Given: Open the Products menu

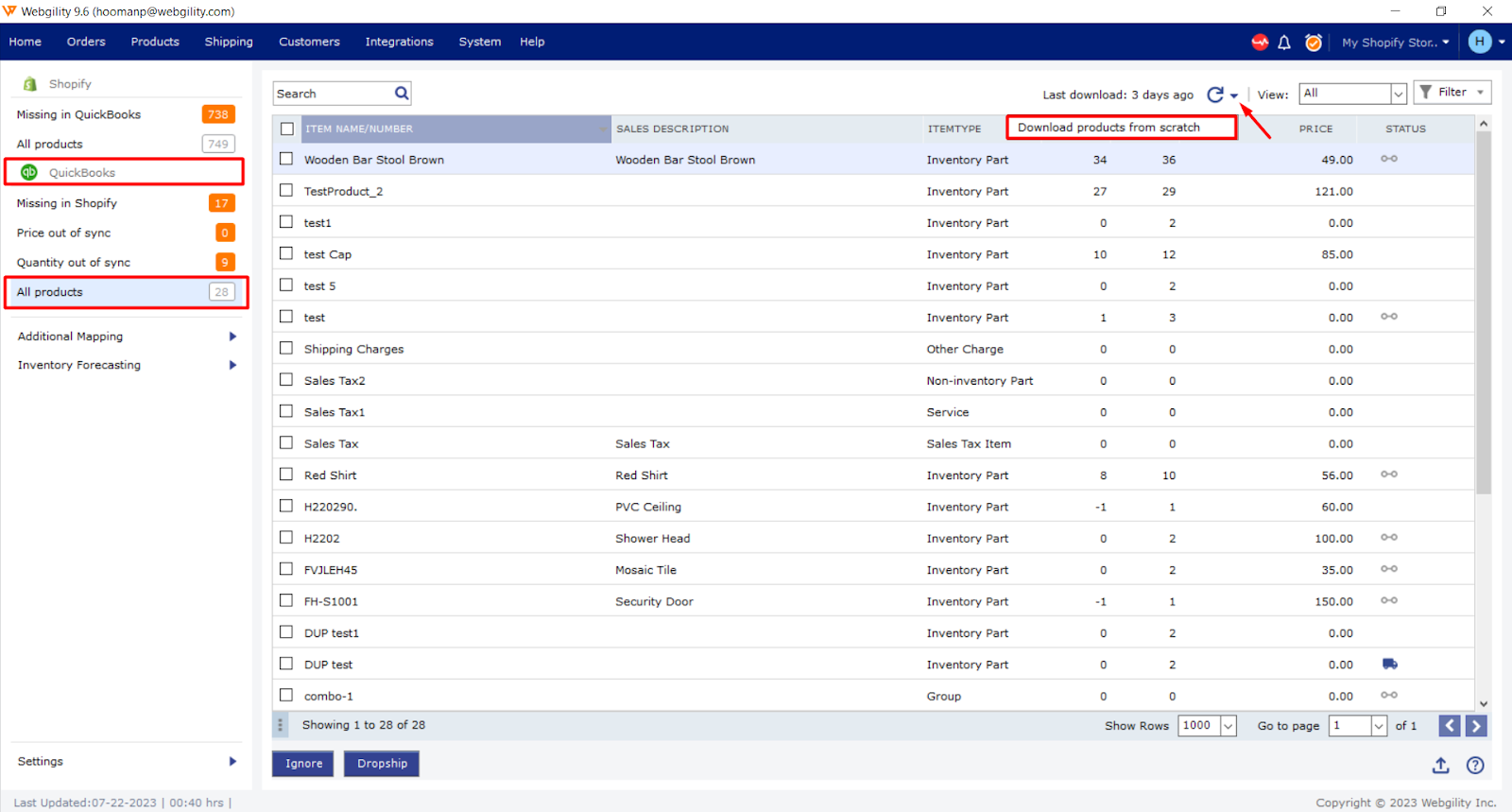Looking at the screenshot, I should 155,42.
